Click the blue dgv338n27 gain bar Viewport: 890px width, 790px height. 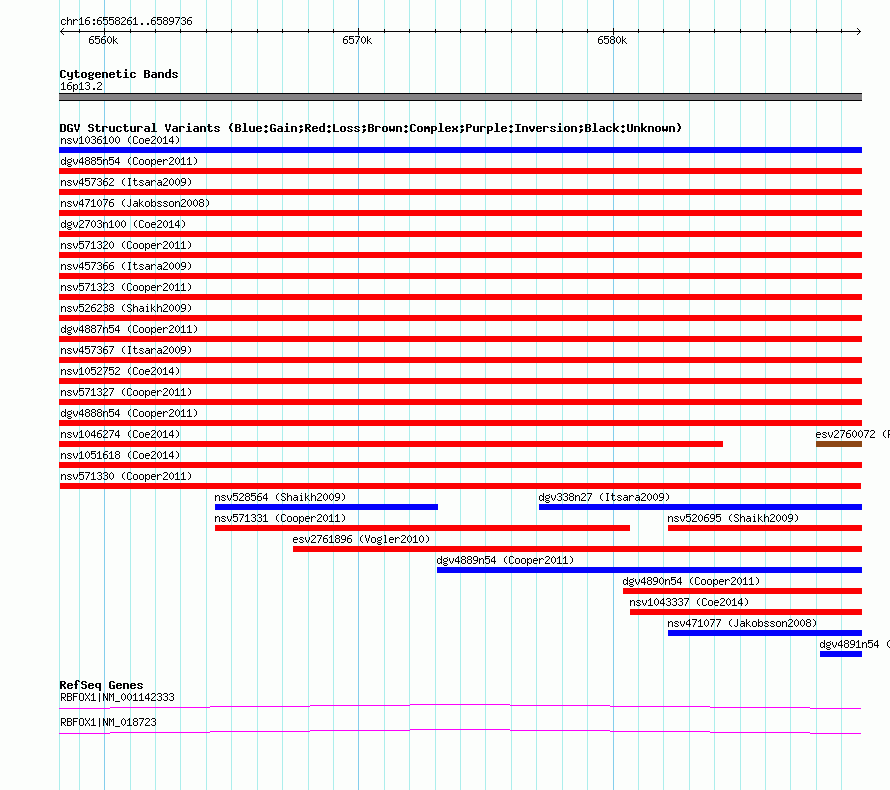[x=700, y=507]
